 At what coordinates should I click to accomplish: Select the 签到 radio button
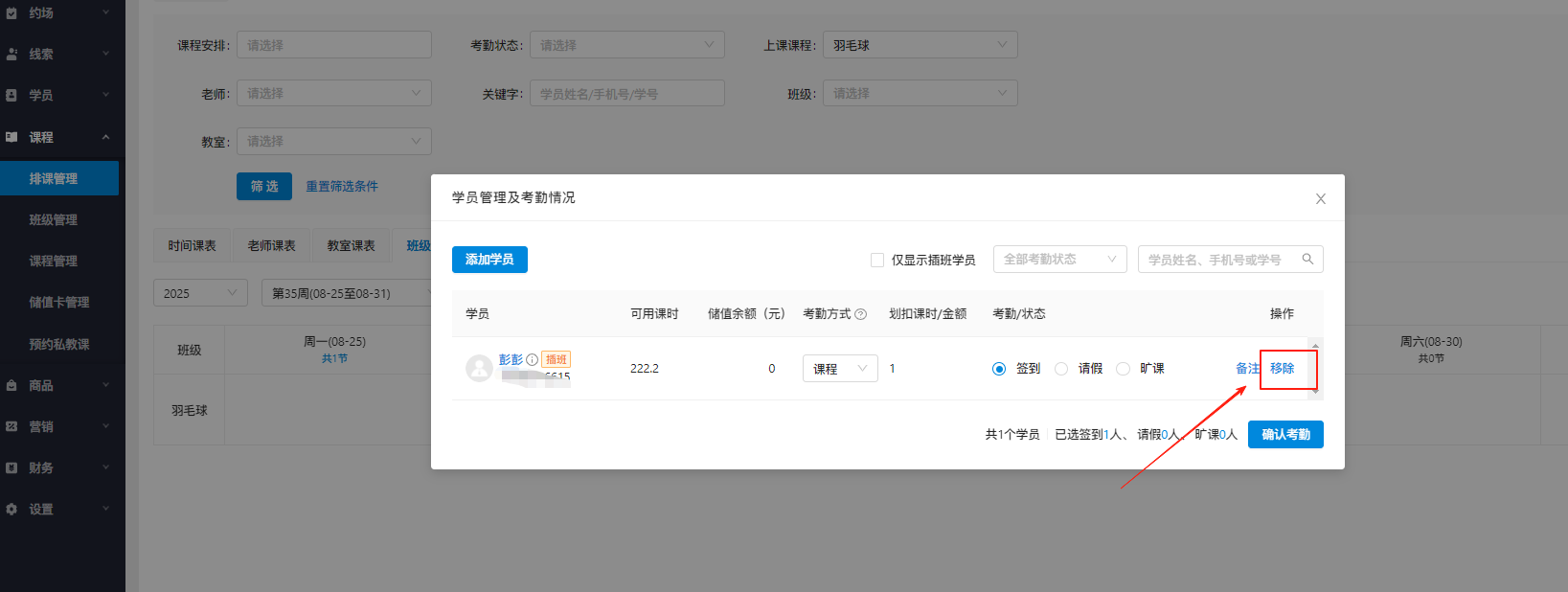999,369
